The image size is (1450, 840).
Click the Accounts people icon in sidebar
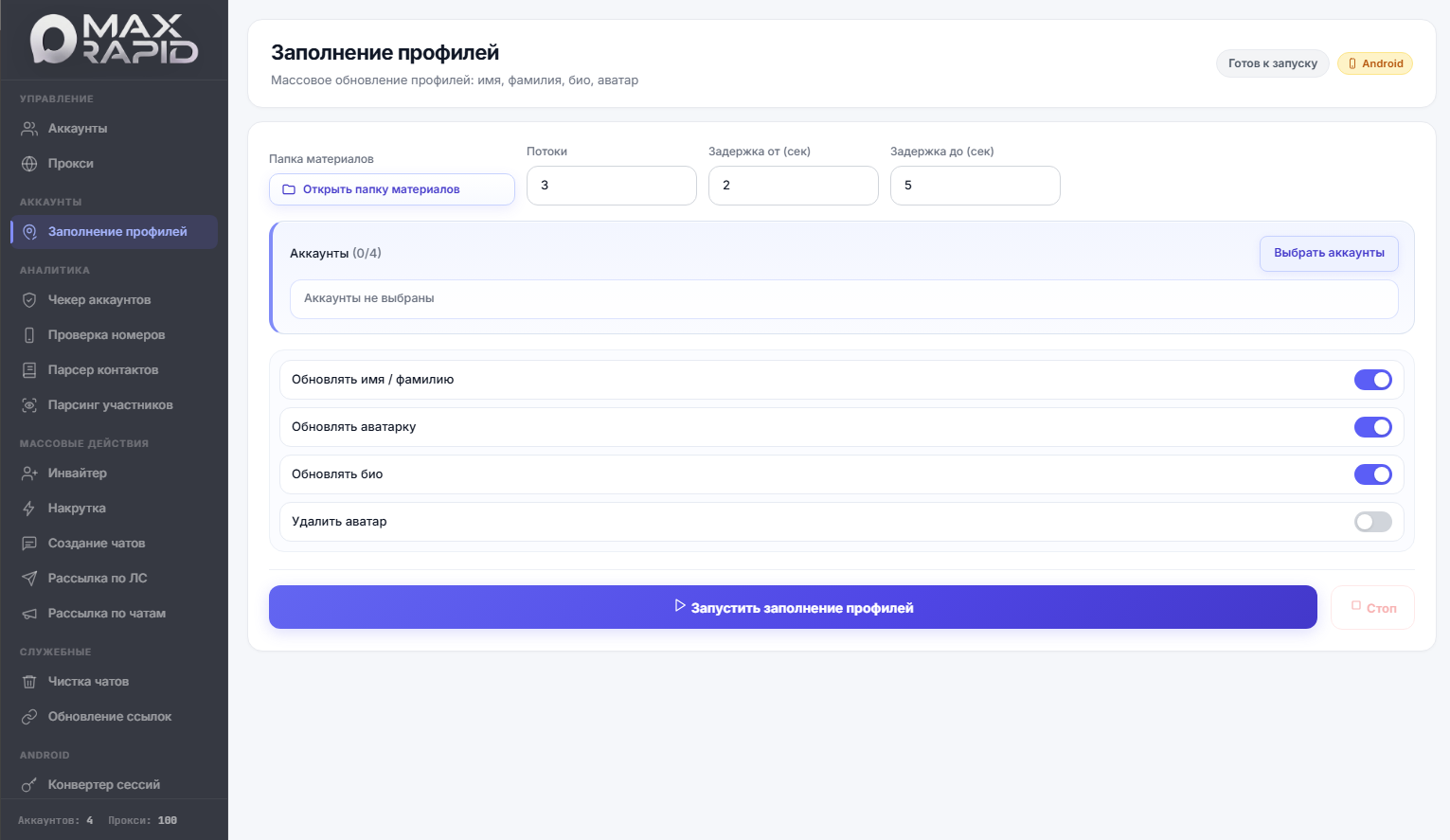point(29,129)
